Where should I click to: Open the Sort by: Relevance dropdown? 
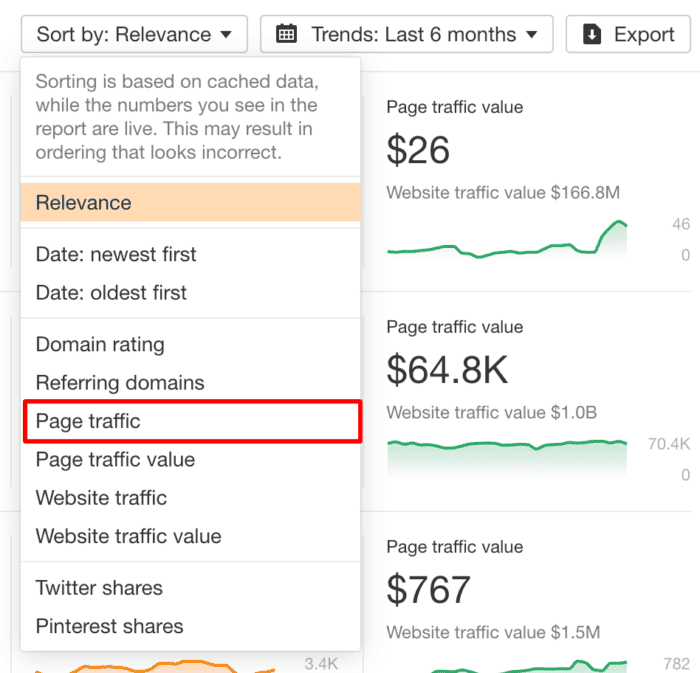point(134,34)
